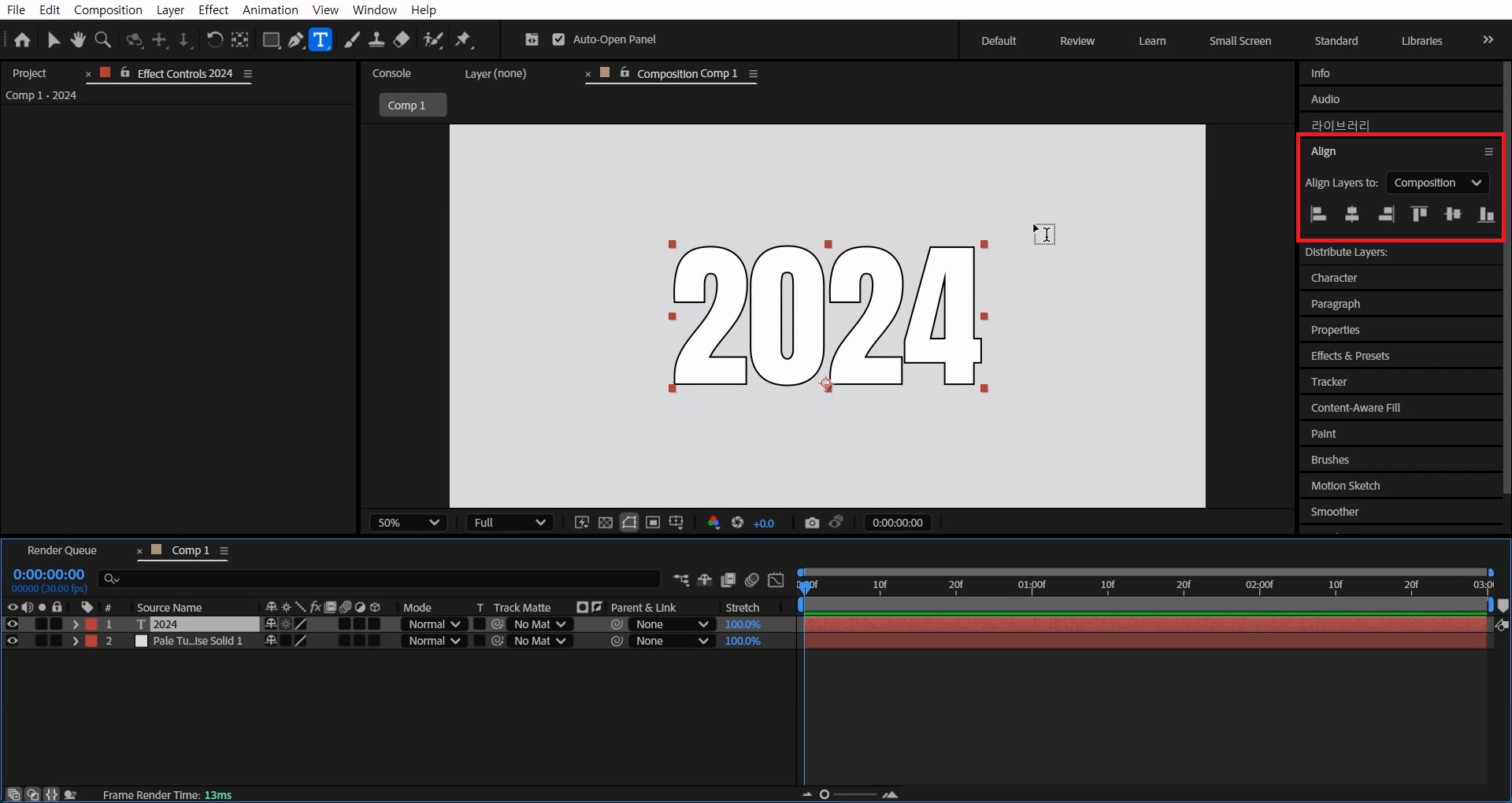Screen dimensions: 1512x803
Task: Click Align Top icon in Align panel
Action: pos(1419,214)
